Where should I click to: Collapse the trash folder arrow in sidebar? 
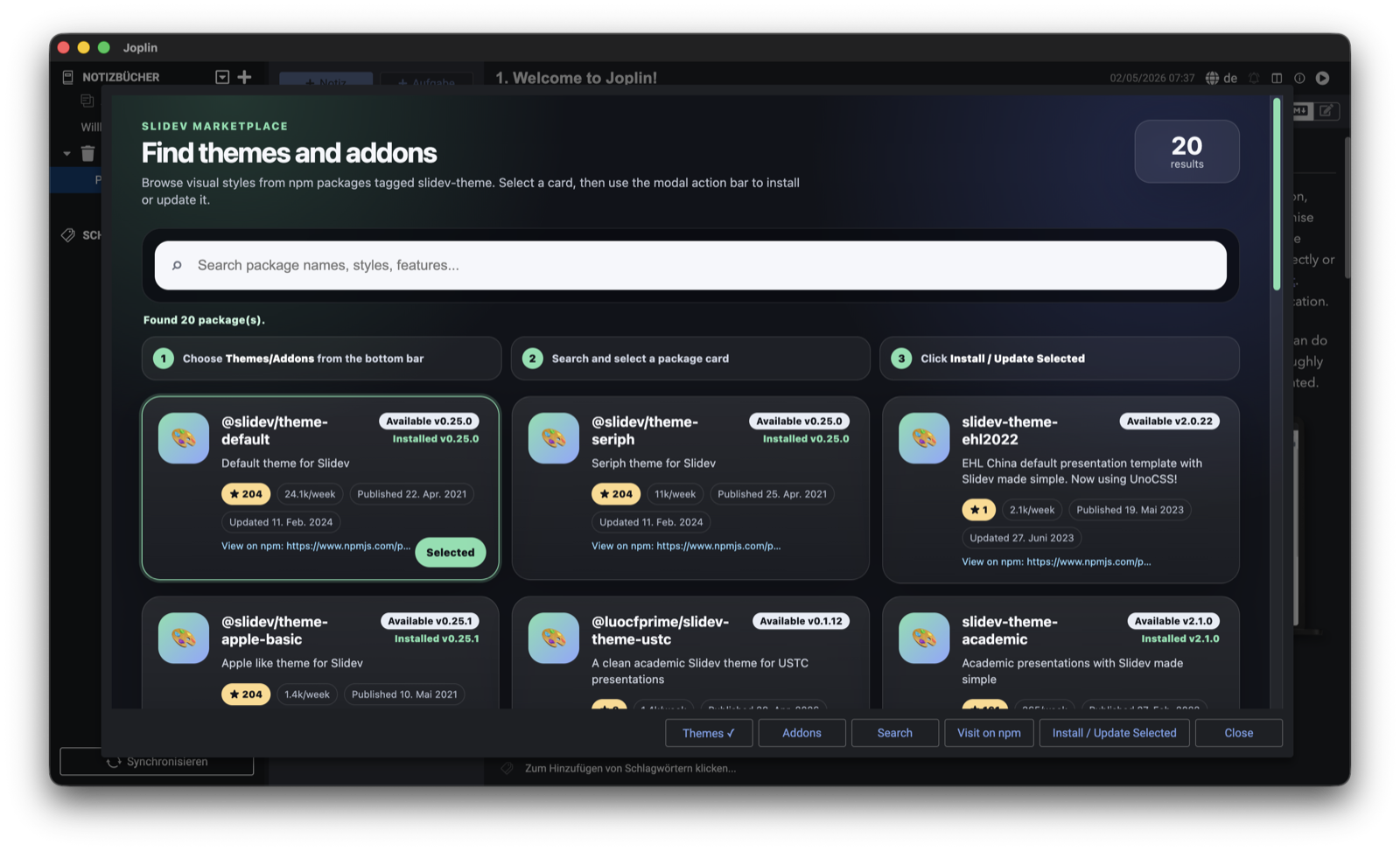pyautogui.click(x=66, y=154)
